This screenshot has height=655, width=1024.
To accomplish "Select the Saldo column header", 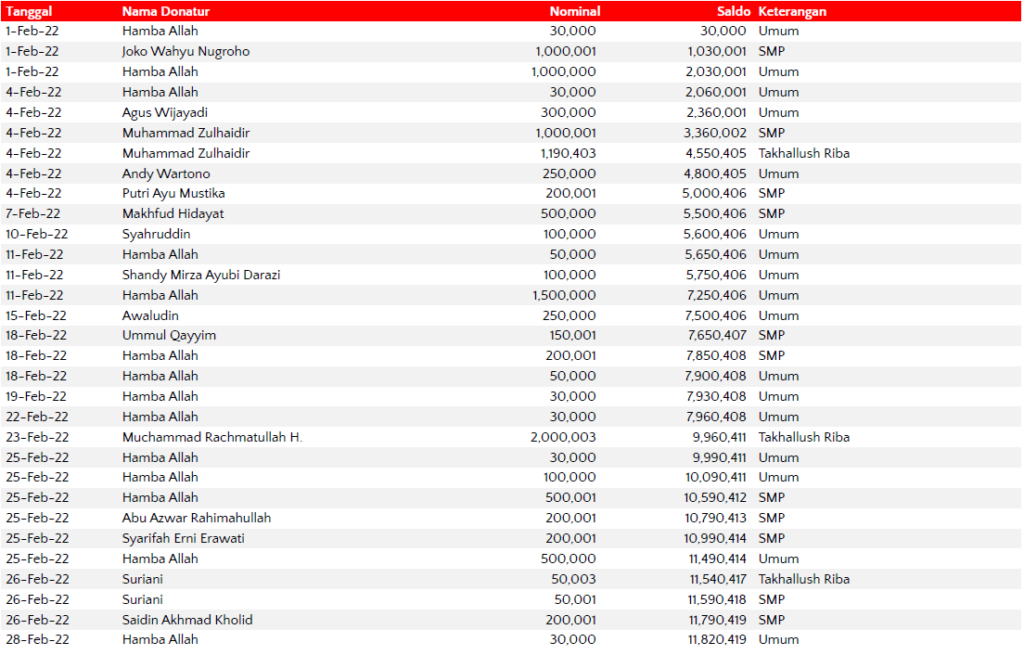I will [731, 11].
